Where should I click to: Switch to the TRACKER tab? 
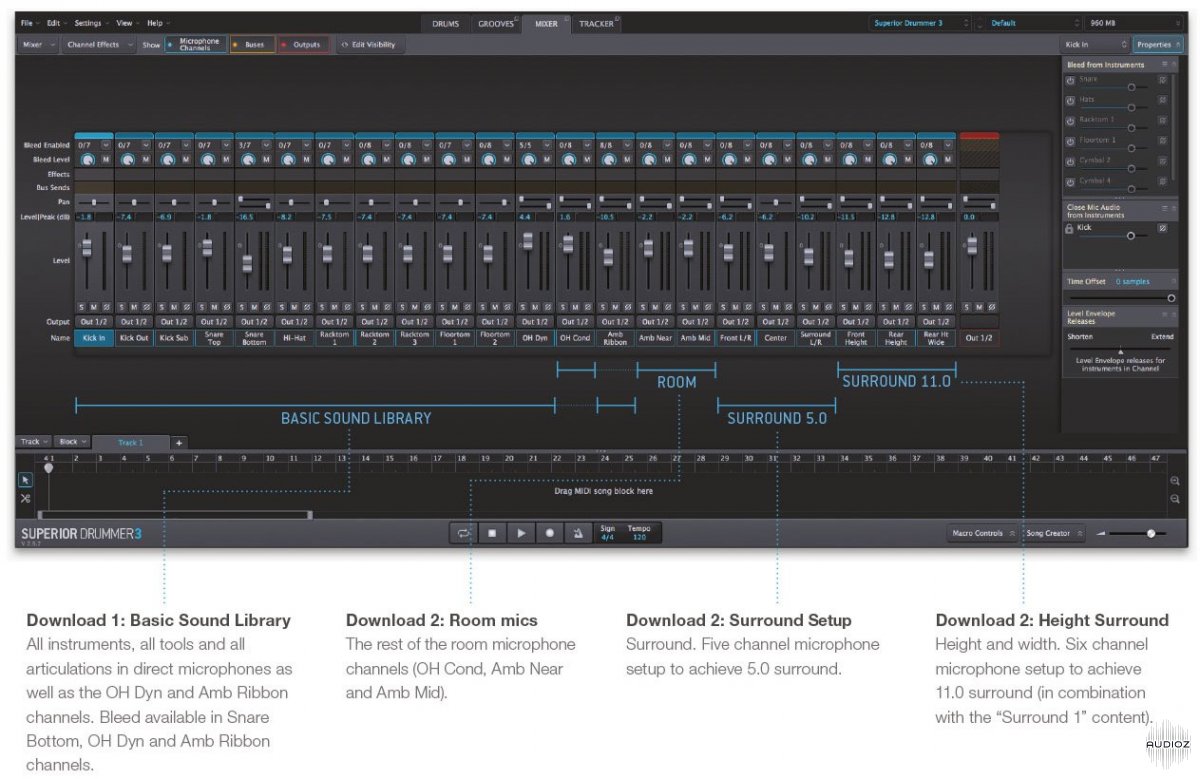[x=597, y=23]
